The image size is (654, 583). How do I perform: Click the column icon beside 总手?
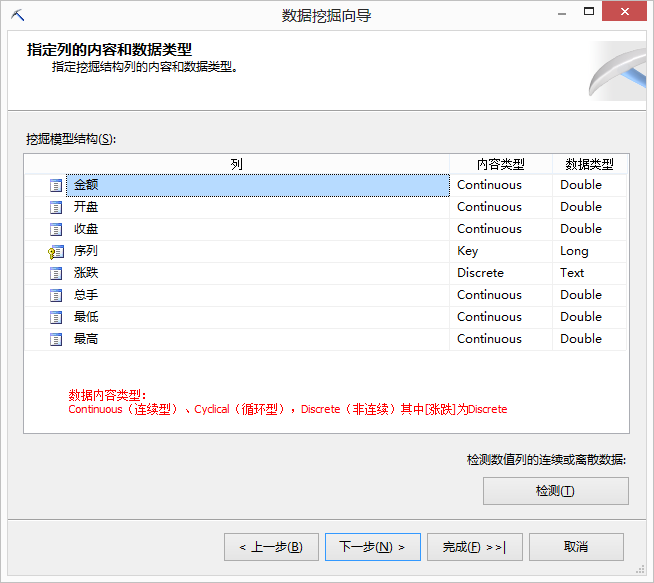click(56, 296)
